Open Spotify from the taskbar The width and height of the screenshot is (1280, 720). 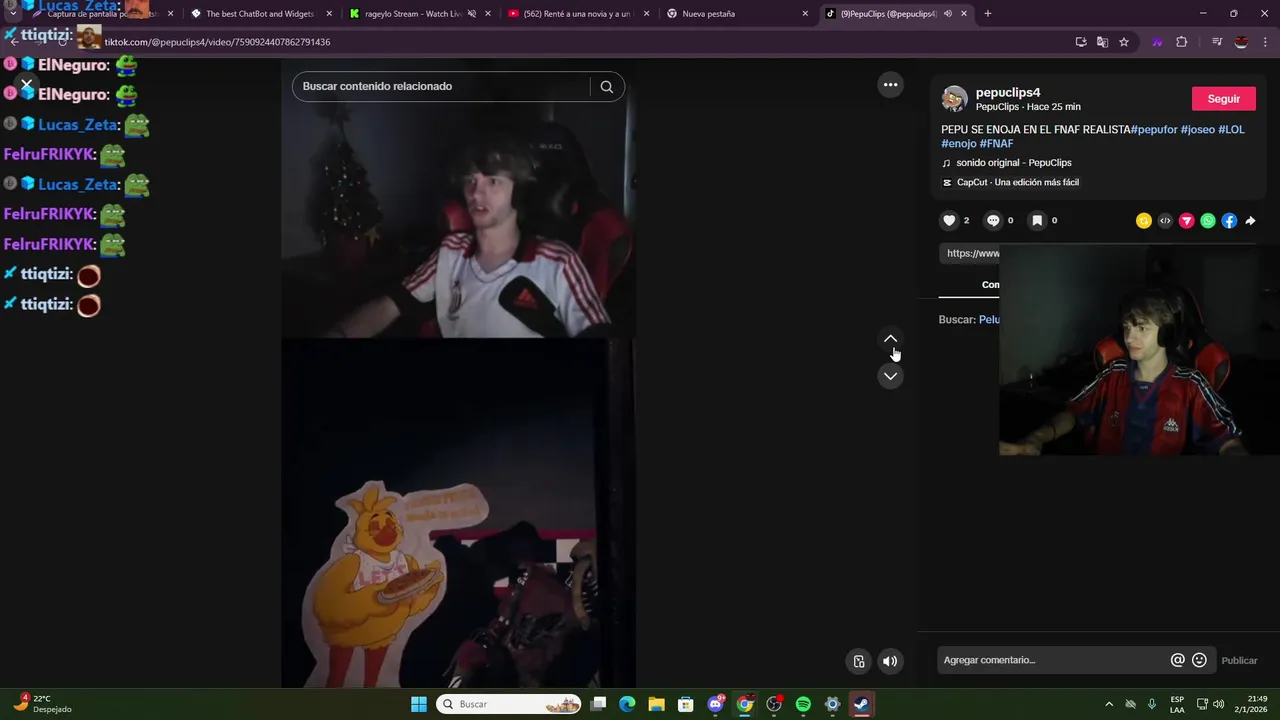[x=803, y=704]
